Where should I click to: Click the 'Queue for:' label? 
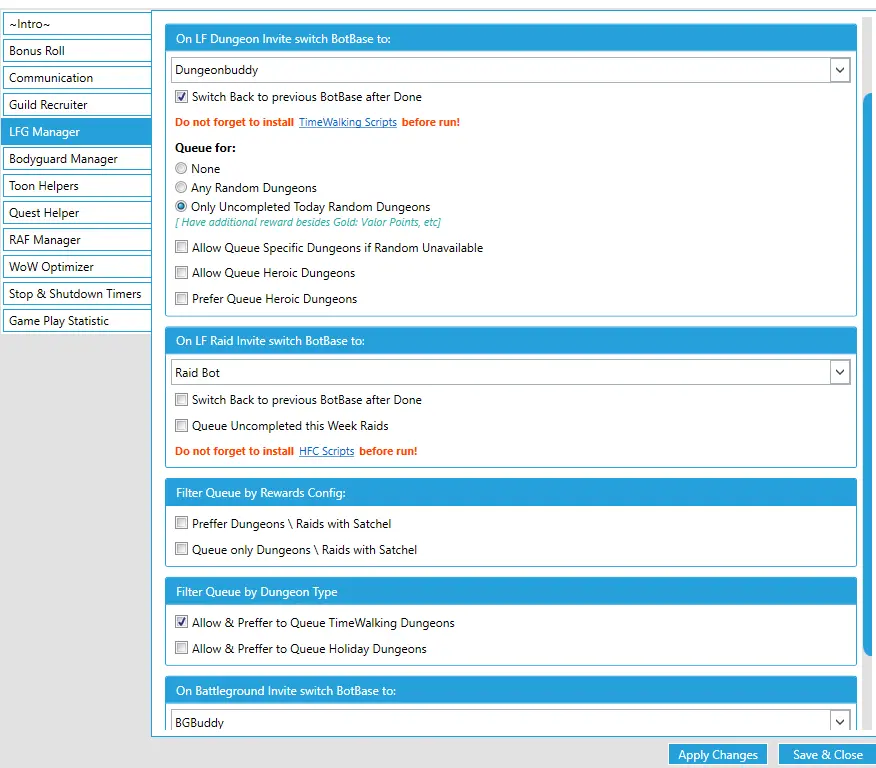tap(206, 148)
